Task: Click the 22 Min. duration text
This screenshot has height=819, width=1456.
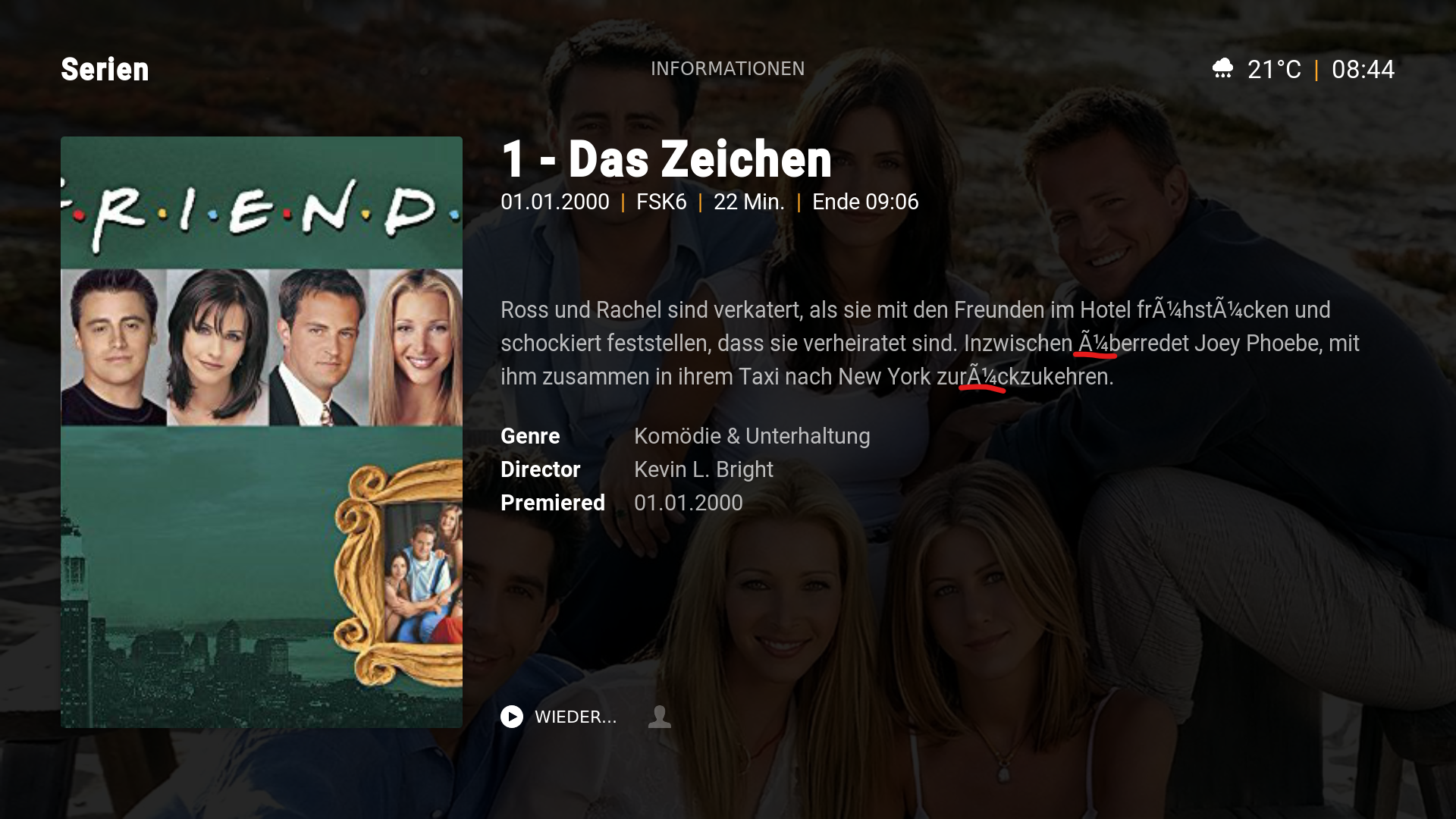Action: (x=749, y=202)
